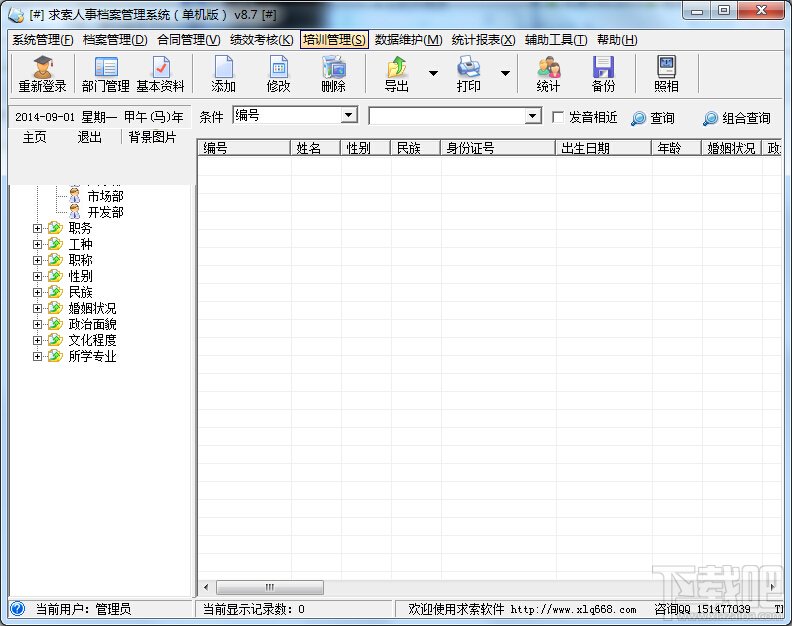Image resolution: width=792 pixels, height=626 pixels.
Task: Open 部门管理 department management icon
Action: pyautogui.click(x=106, y=67)
